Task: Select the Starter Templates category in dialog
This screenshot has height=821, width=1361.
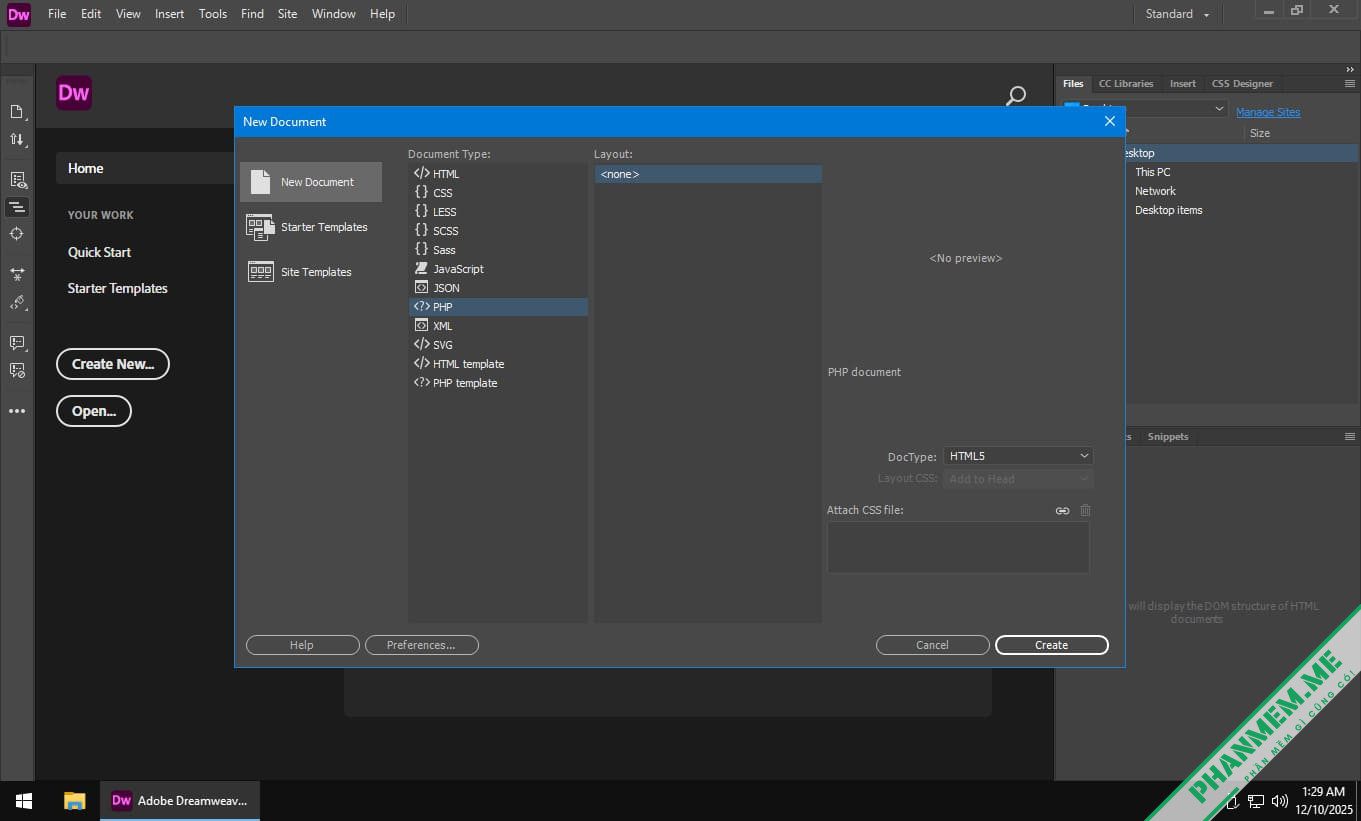Action: point(311,227)
